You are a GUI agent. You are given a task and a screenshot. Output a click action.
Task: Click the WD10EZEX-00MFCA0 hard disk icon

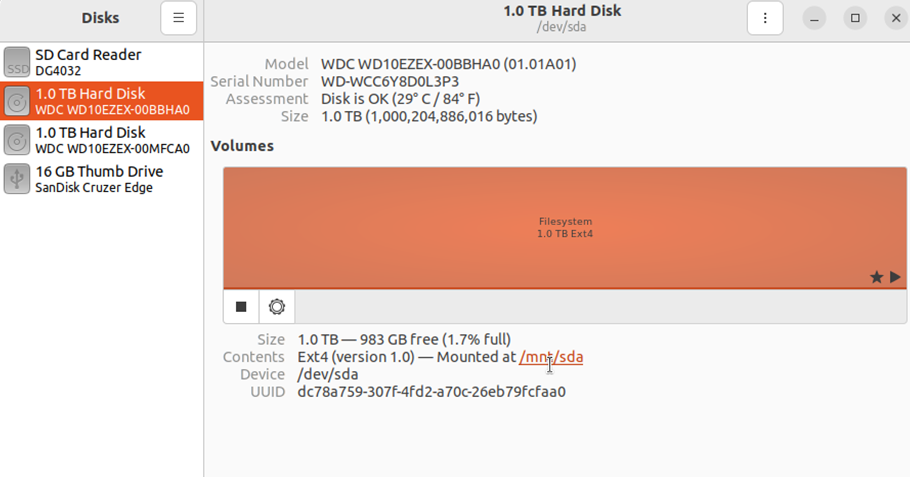click(17, 140)
